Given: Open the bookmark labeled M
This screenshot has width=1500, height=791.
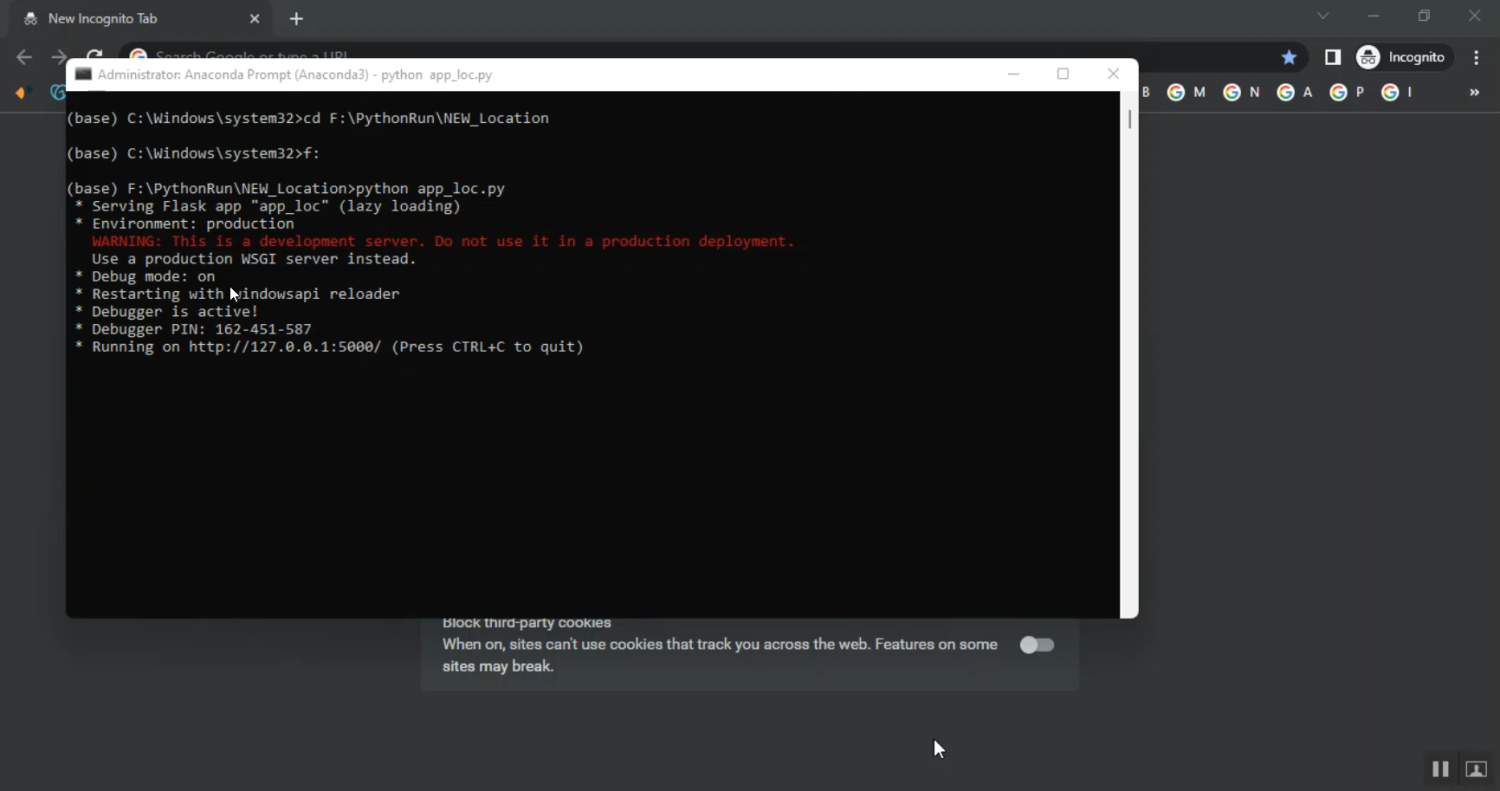Looking at the screenshot, I should point(1187,92).
